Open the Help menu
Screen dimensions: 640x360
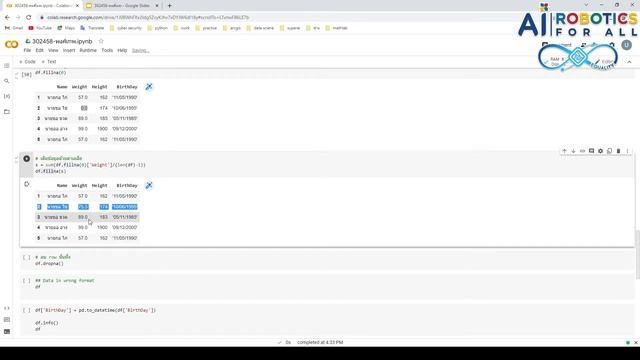click(122, 50)
